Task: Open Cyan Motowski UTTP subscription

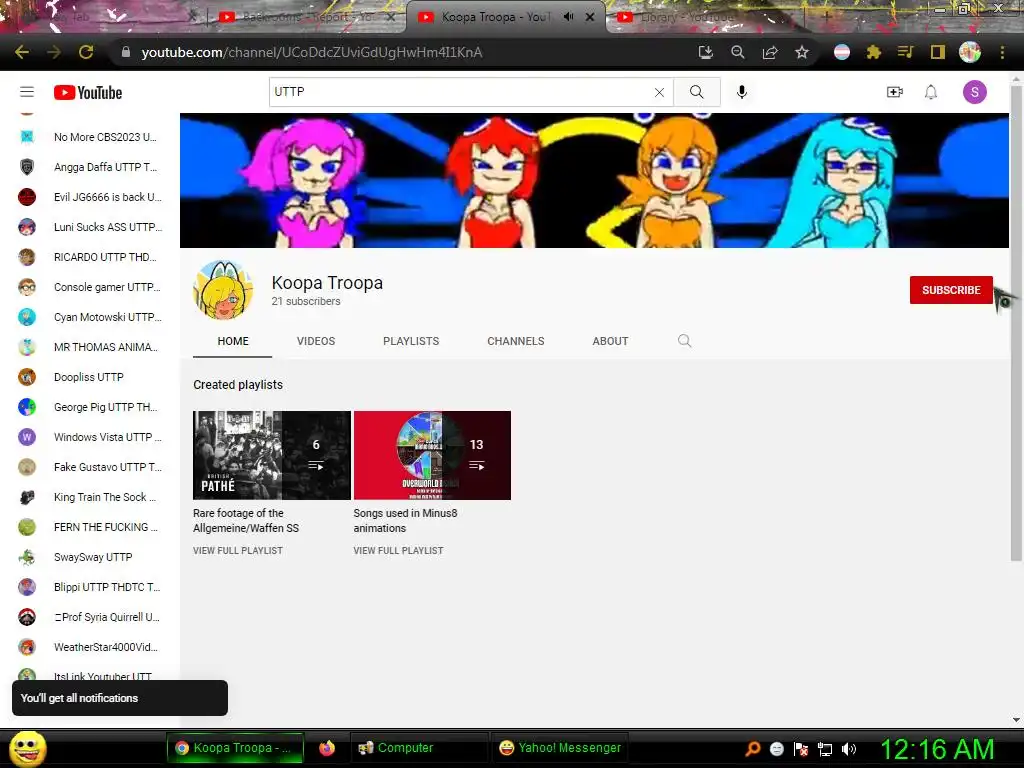Action: [89, 317]
